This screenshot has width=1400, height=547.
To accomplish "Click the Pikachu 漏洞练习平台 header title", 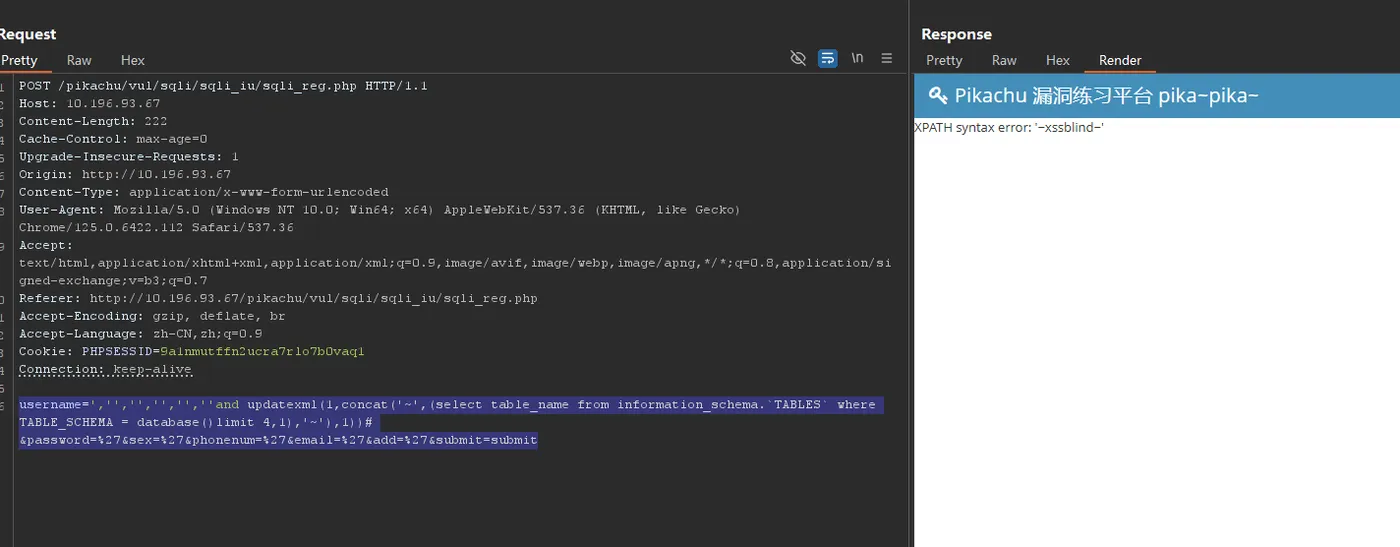I will coord(1107,96).
